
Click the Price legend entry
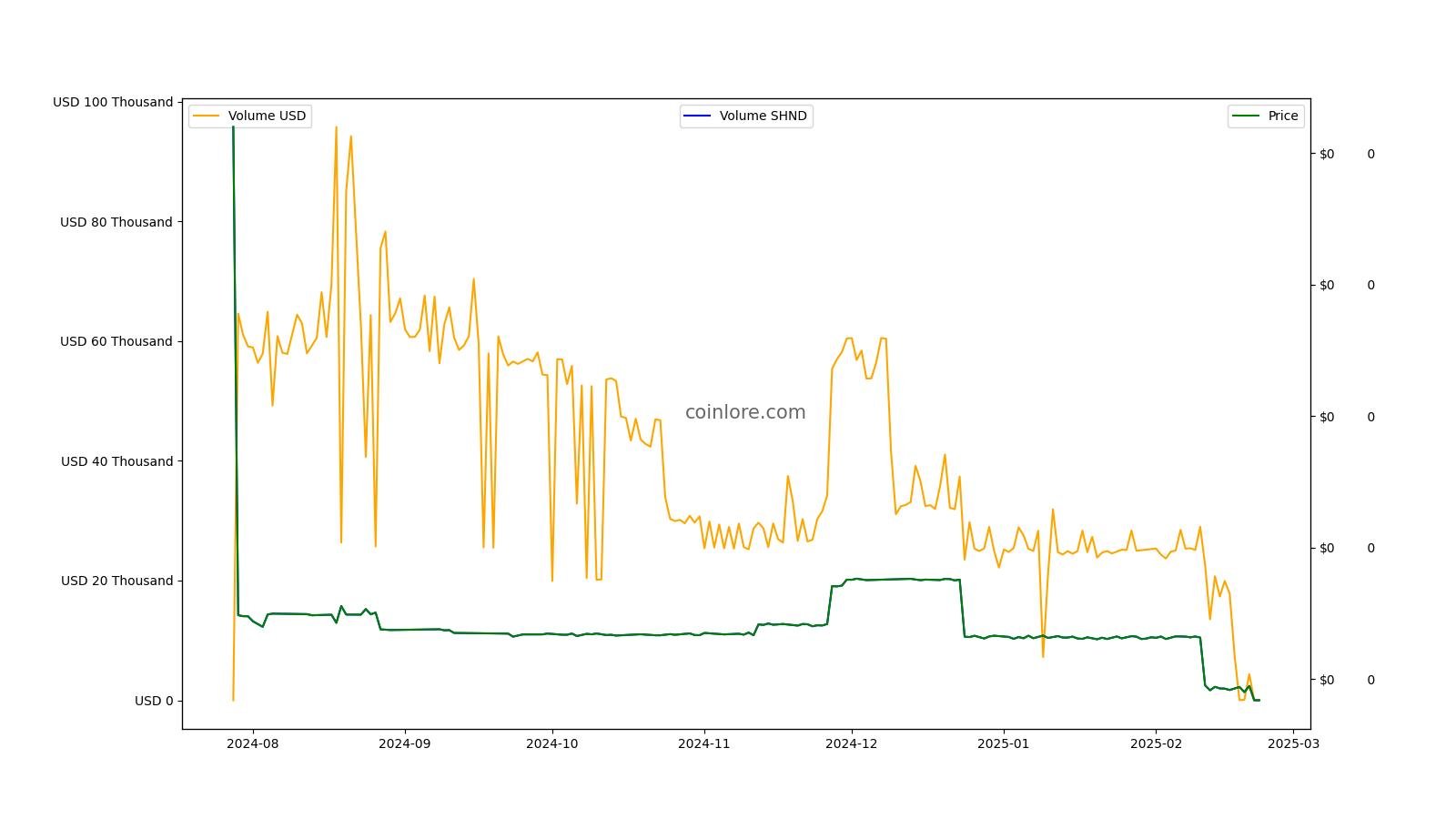click(x=1266, y=116)
